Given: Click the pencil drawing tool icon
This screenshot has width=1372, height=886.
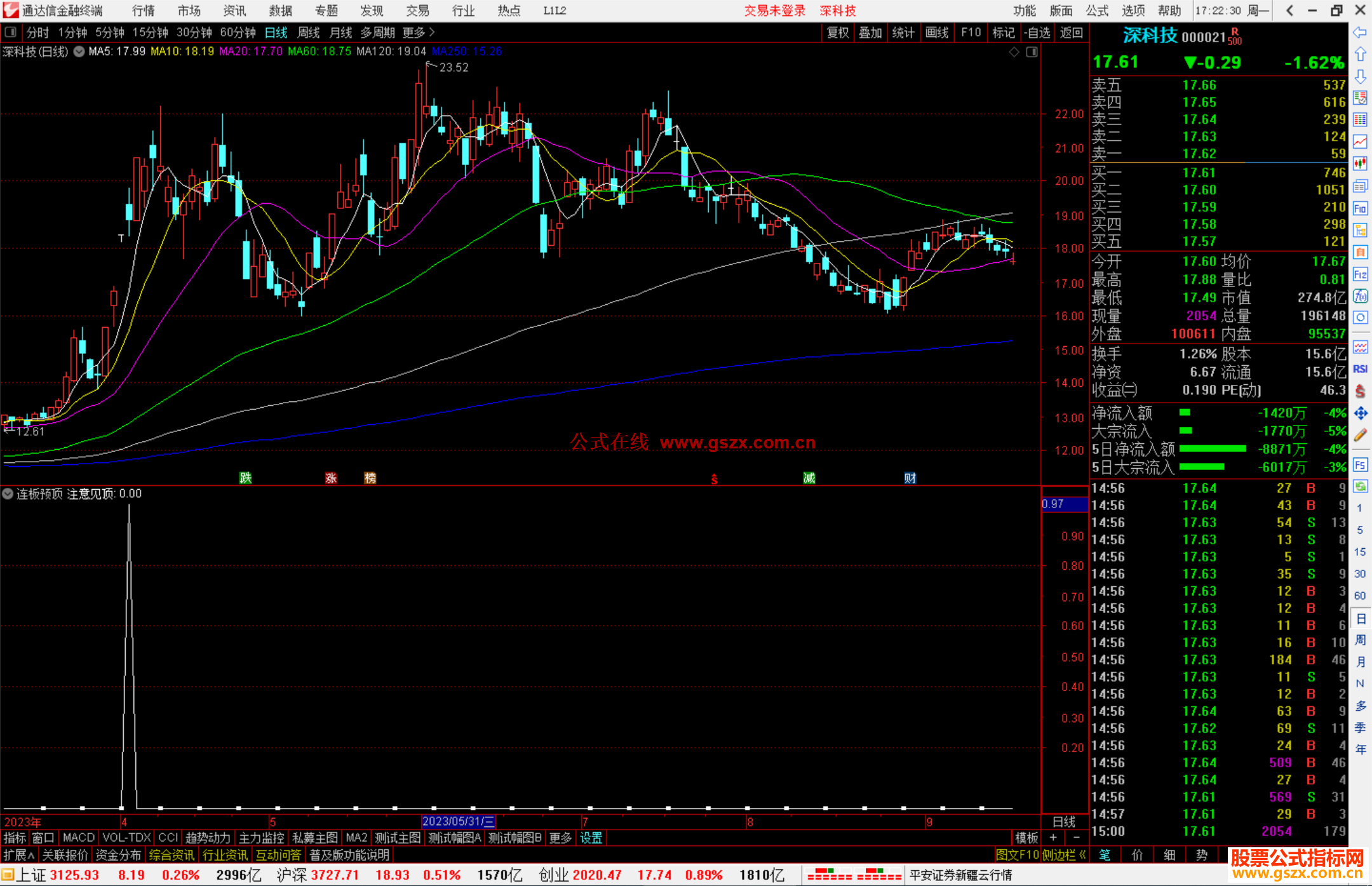Looking at the screenshot, I should coord(1360,435).
